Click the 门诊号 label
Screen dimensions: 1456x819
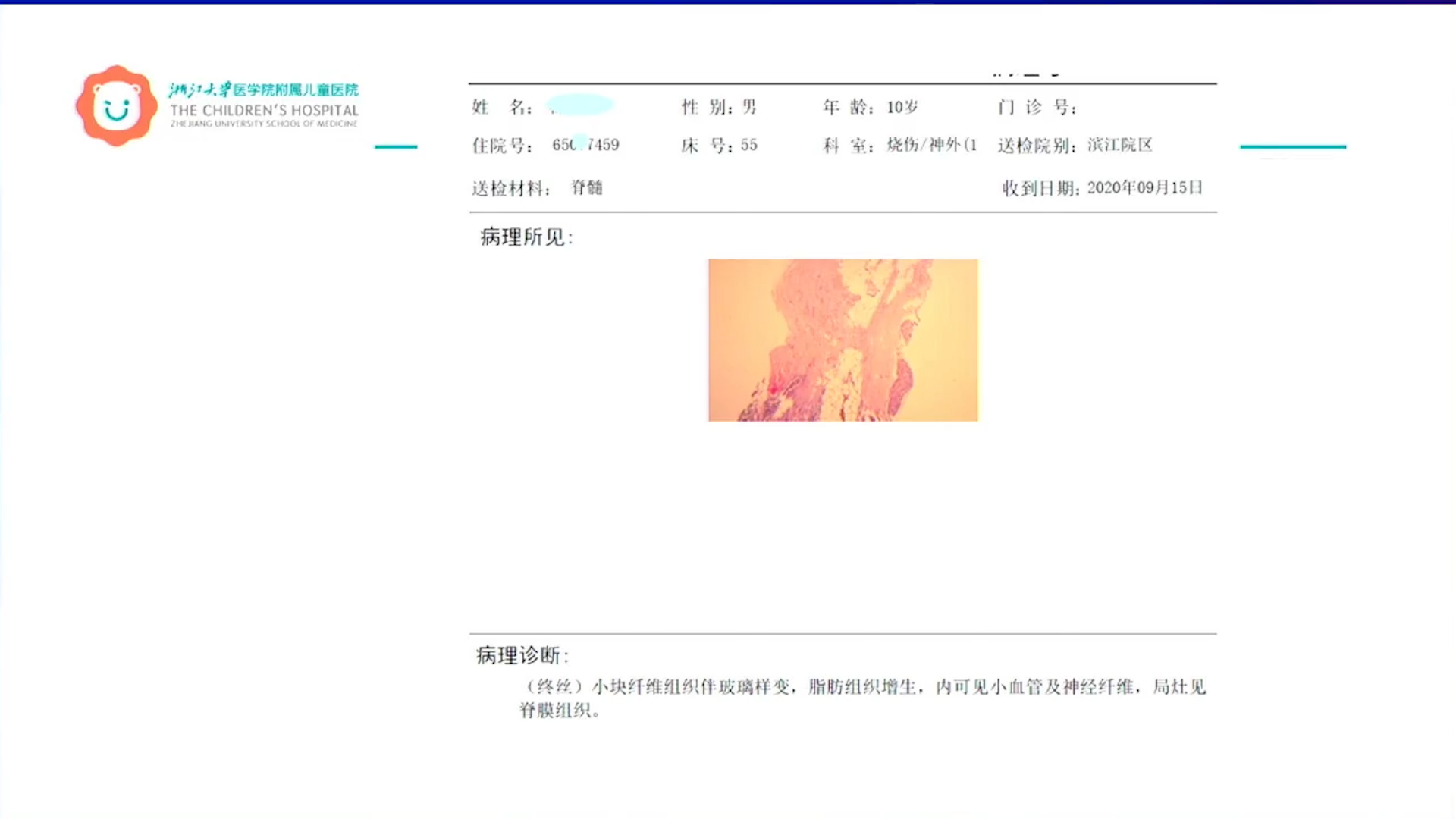[x=1037, y=107]
